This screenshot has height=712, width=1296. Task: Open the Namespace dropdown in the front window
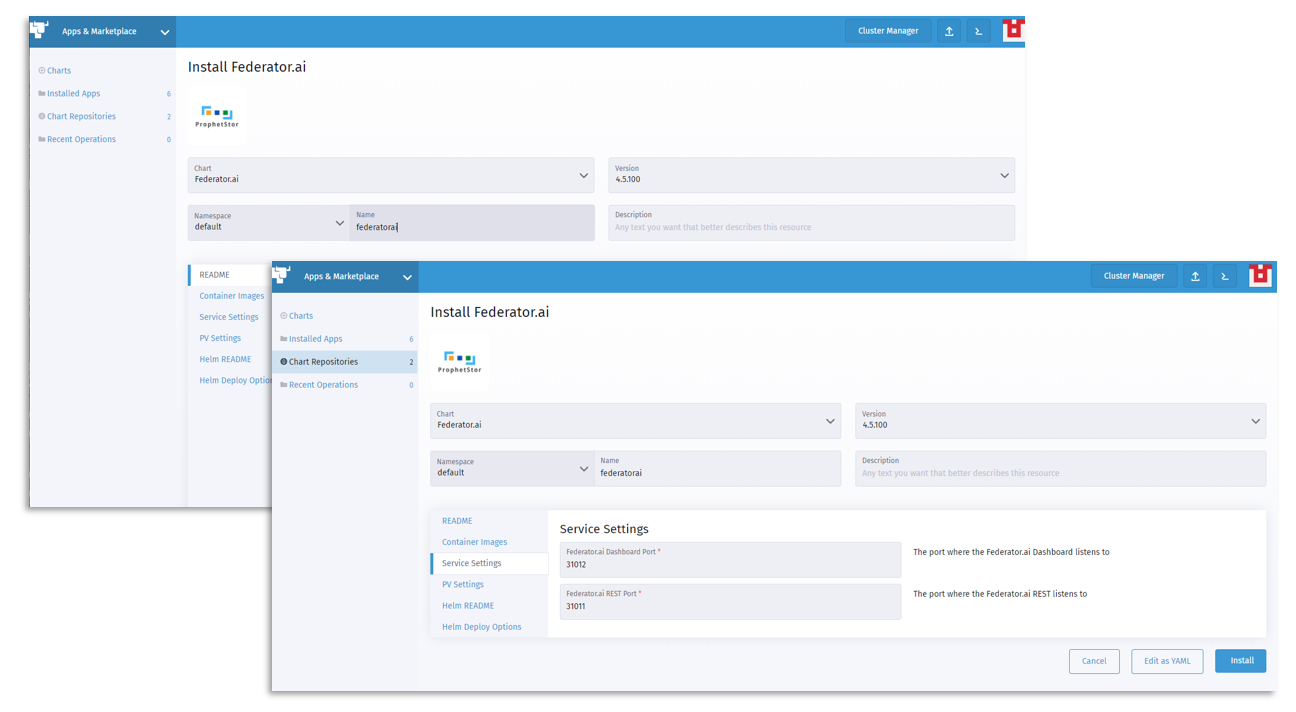click(512, 468)
